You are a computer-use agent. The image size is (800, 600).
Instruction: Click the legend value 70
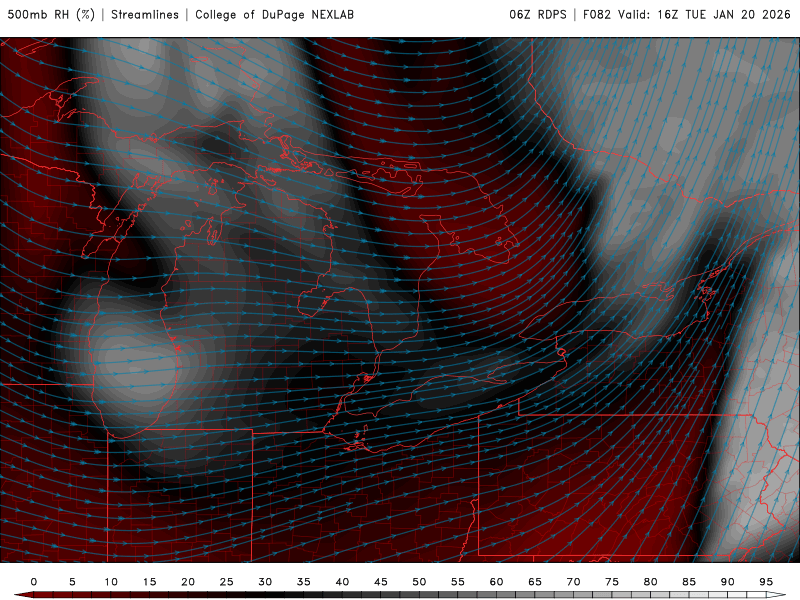[x=573, y=582]
